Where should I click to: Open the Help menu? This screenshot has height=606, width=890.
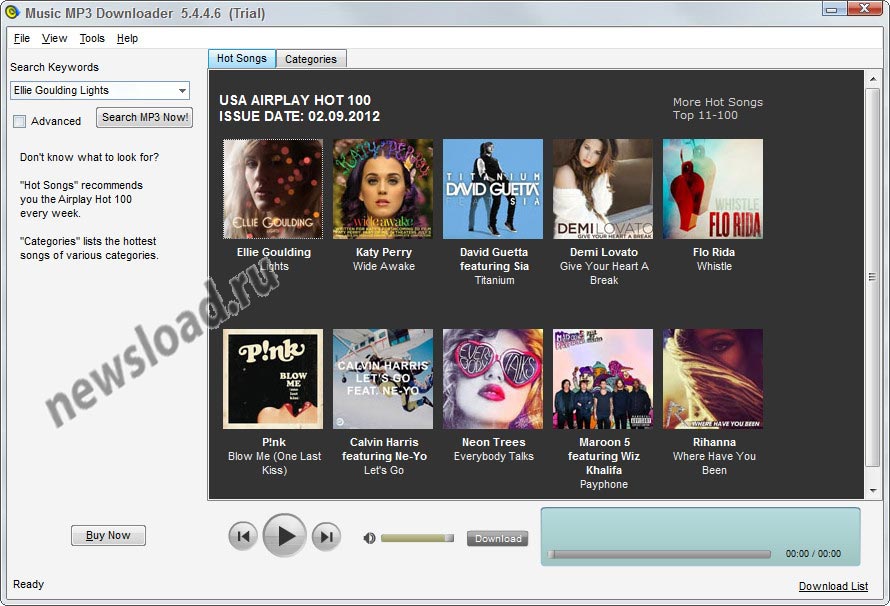tap(127, 39)
